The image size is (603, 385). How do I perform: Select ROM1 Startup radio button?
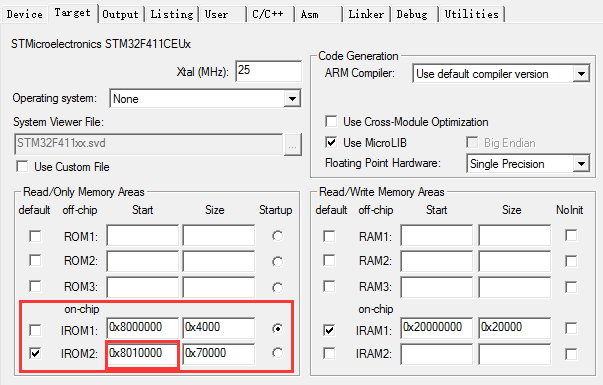pos(277,235)
